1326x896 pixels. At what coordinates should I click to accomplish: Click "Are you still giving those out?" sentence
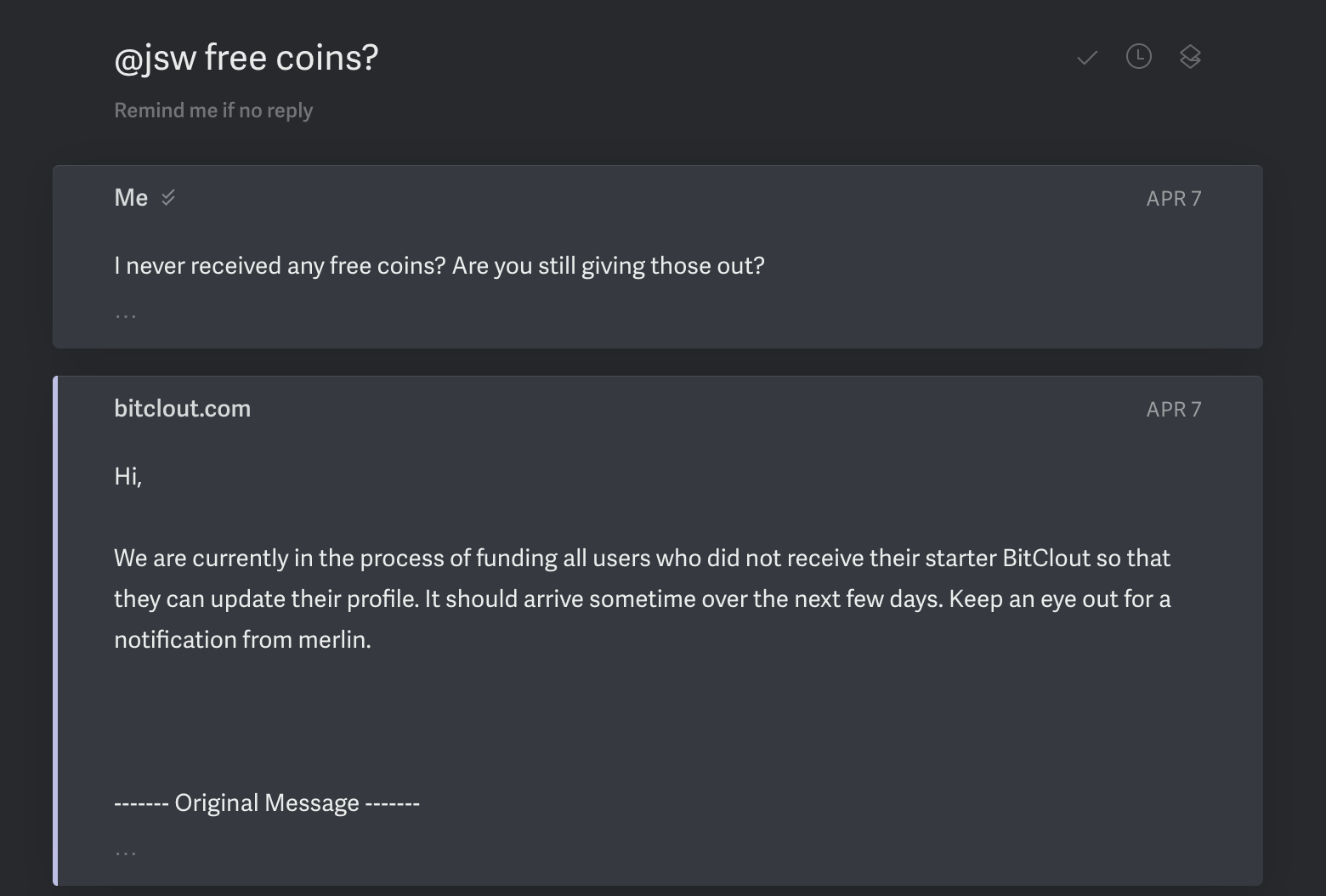coord(608,266)
